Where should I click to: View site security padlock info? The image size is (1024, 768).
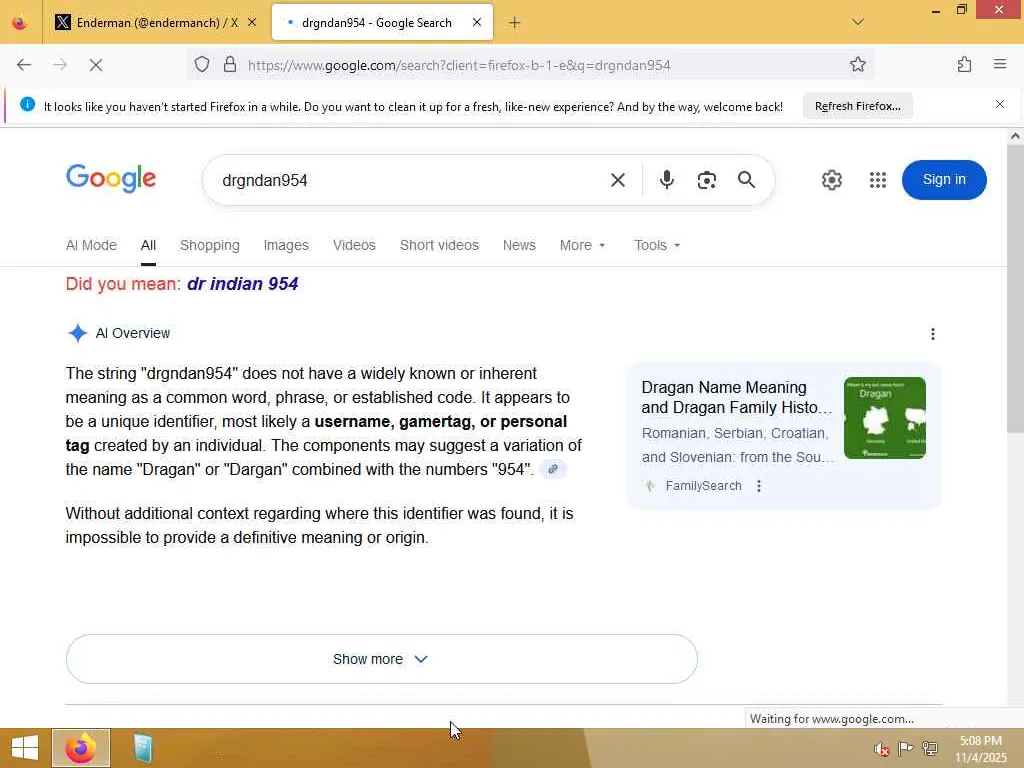pyautogui.click(x=230, y=65)
